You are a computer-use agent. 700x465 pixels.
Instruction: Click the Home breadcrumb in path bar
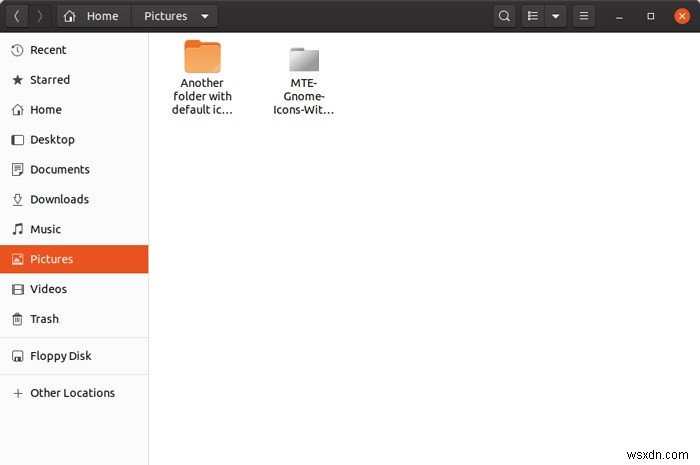94,16
